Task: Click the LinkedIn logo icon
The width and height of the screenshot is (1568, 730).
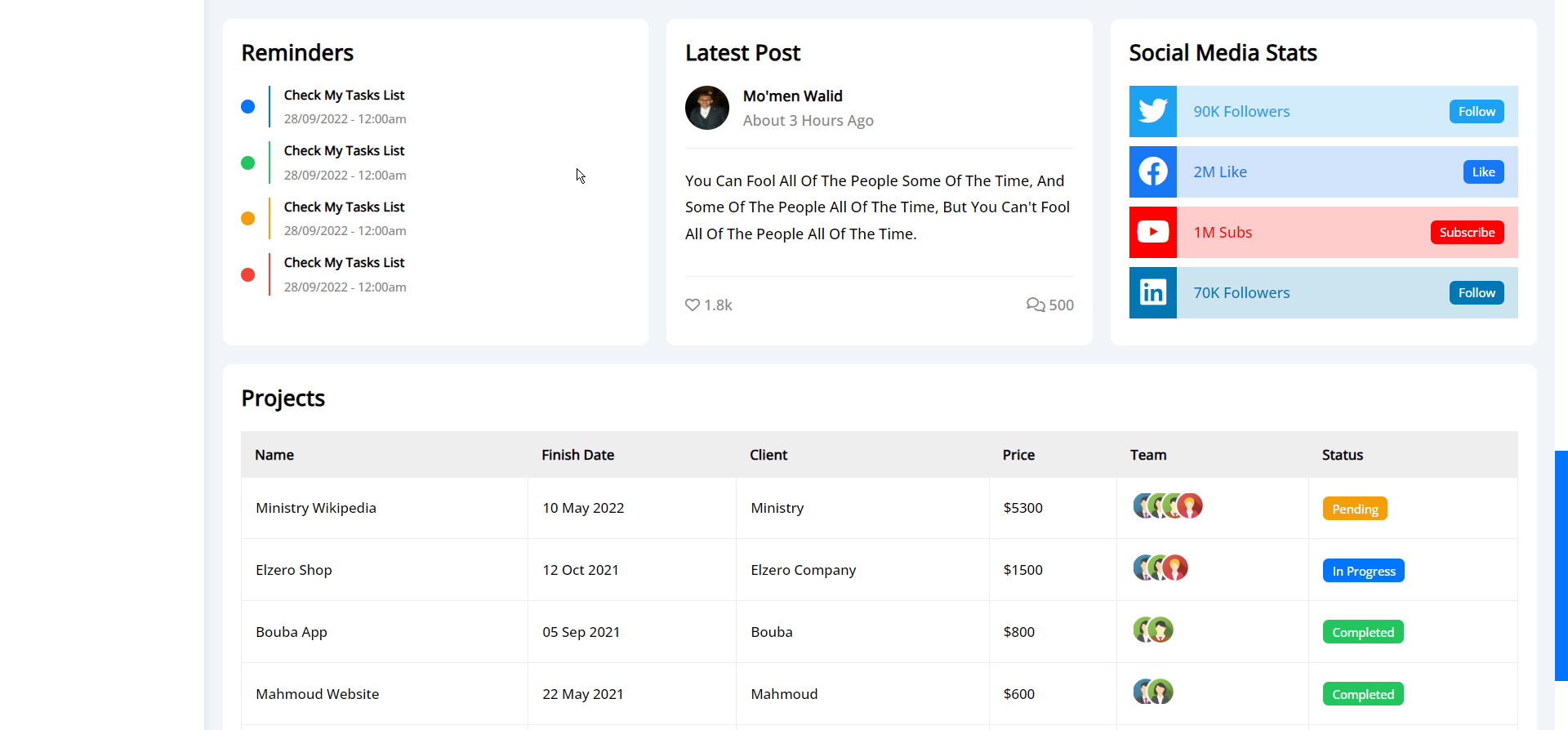Action: pos(1152,292)
